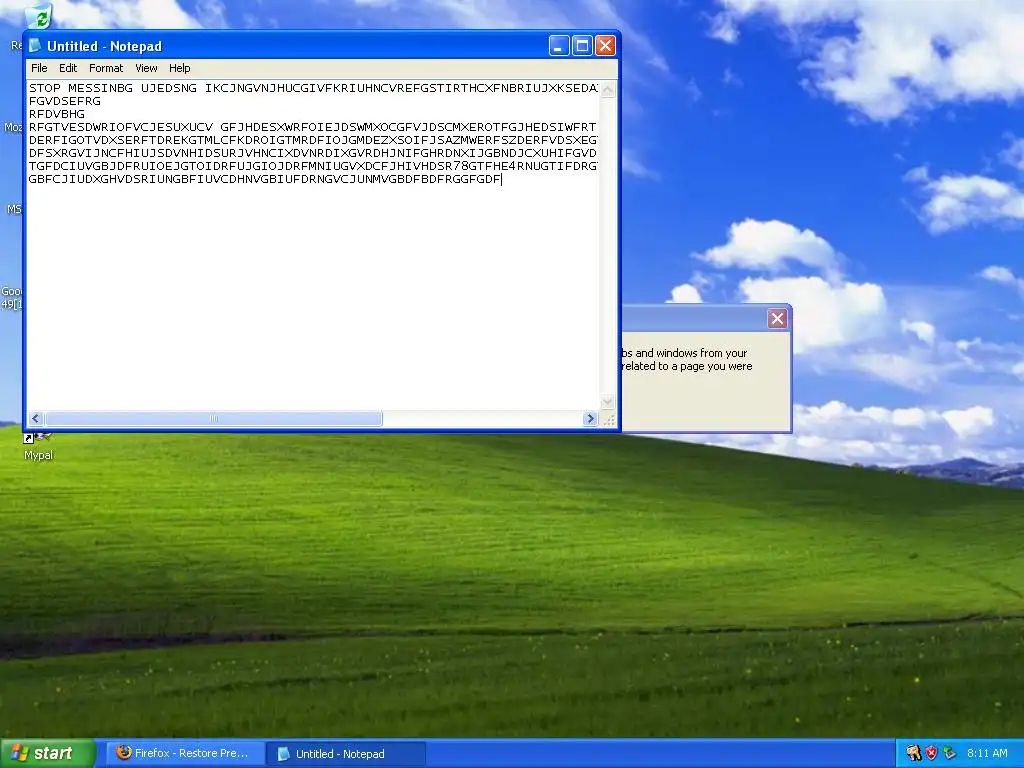This screenshot has width=1024, height=768.
Task: Open the Windows Start menu
Action: tap(48, 754)
